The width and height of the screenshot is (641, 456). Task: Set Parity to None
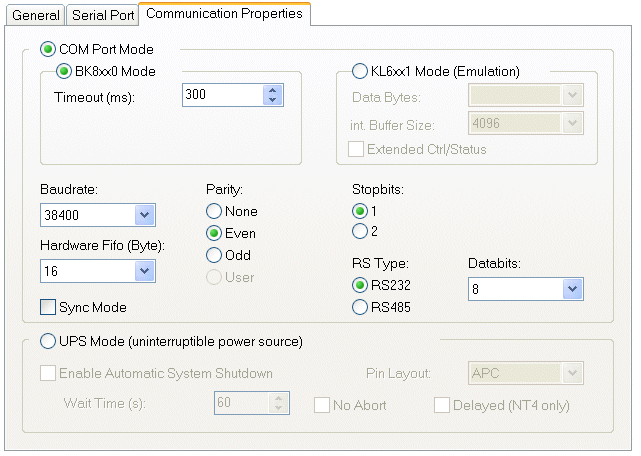[x=213, y=211]
